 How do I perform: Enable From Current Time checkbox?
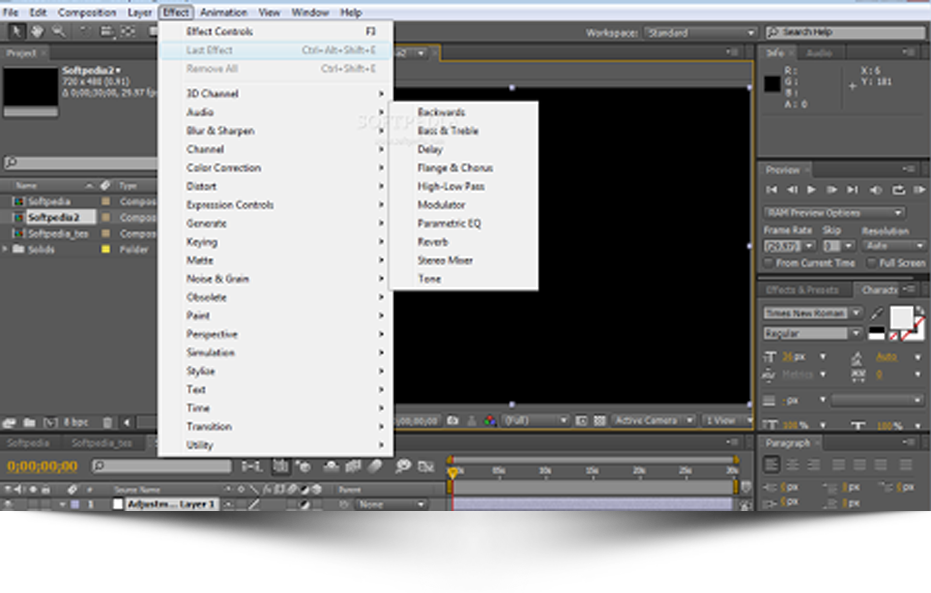pos(769,262)
